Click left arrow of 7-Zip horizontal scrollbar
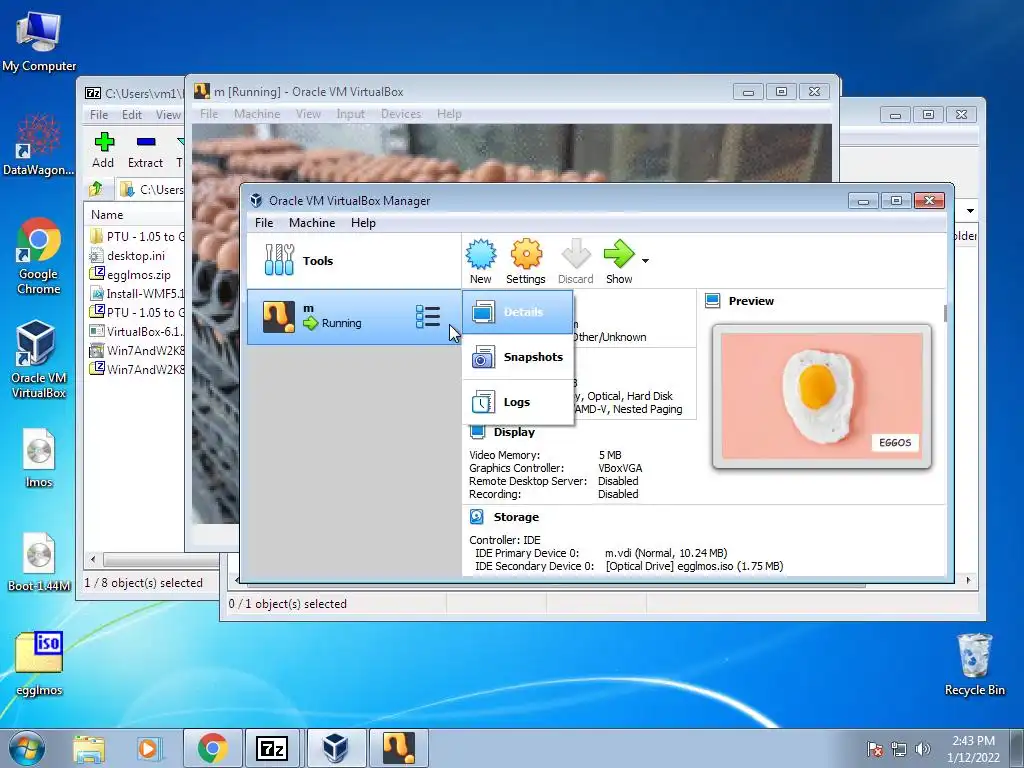Image resolution: width=1024 pixels, height=768 pixels. (93, 560)
